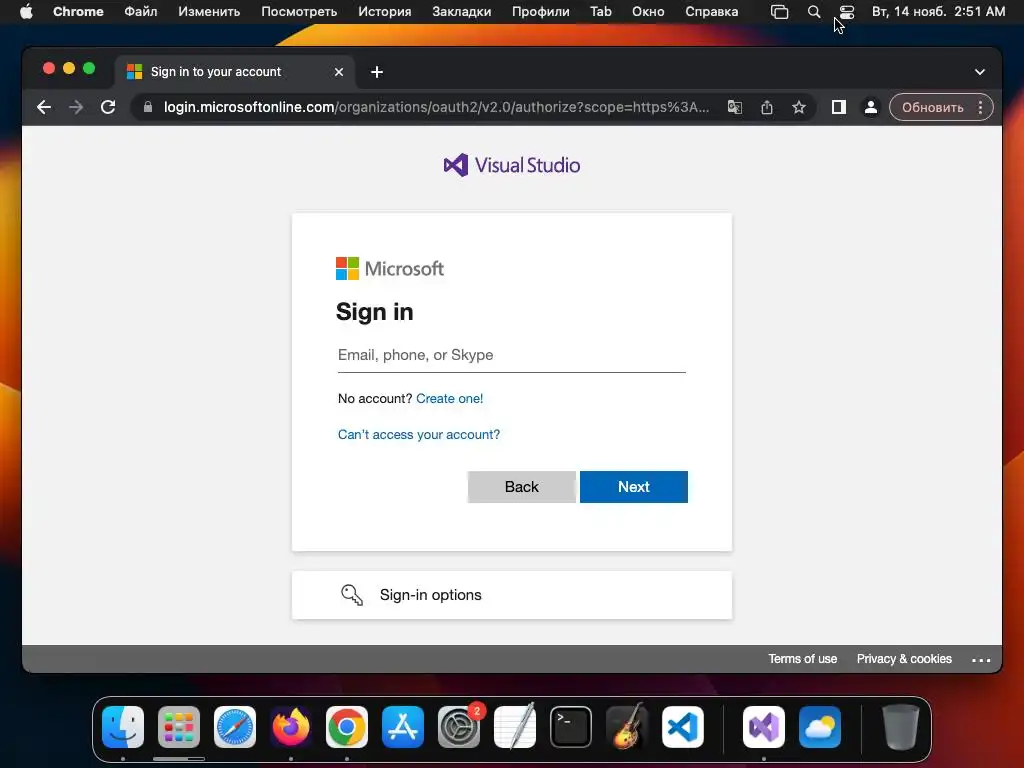The width and height of the screenshot is (1024, 768).
Task: Open the Справка menu
Action: [711, 12]
